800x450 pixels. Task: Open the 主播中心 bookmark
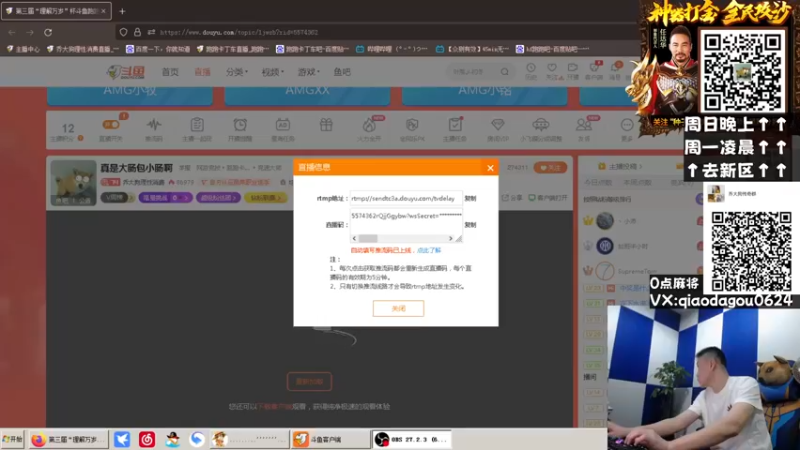click(23, 49)
